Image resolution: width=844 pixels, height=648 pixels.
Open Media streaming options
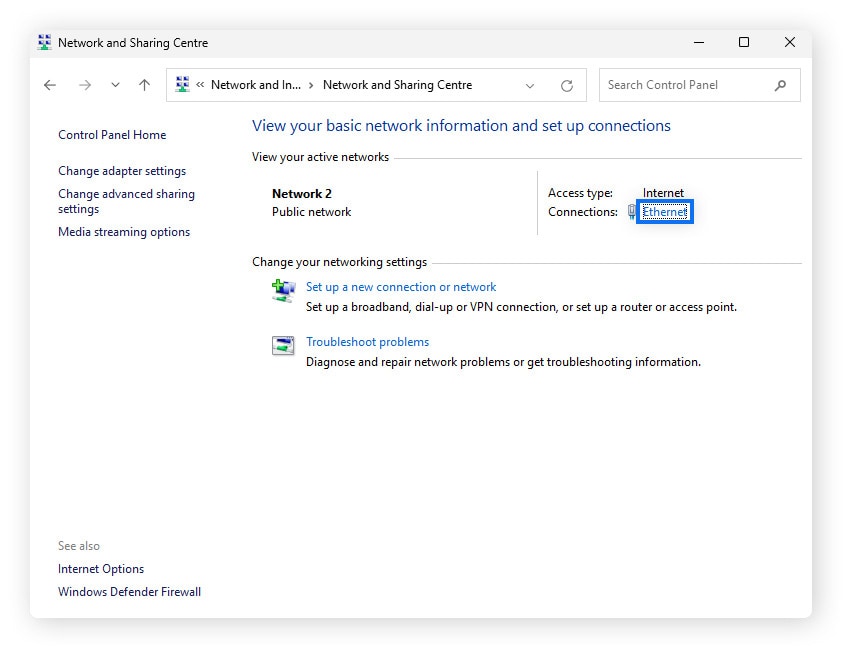pos(124,232)
